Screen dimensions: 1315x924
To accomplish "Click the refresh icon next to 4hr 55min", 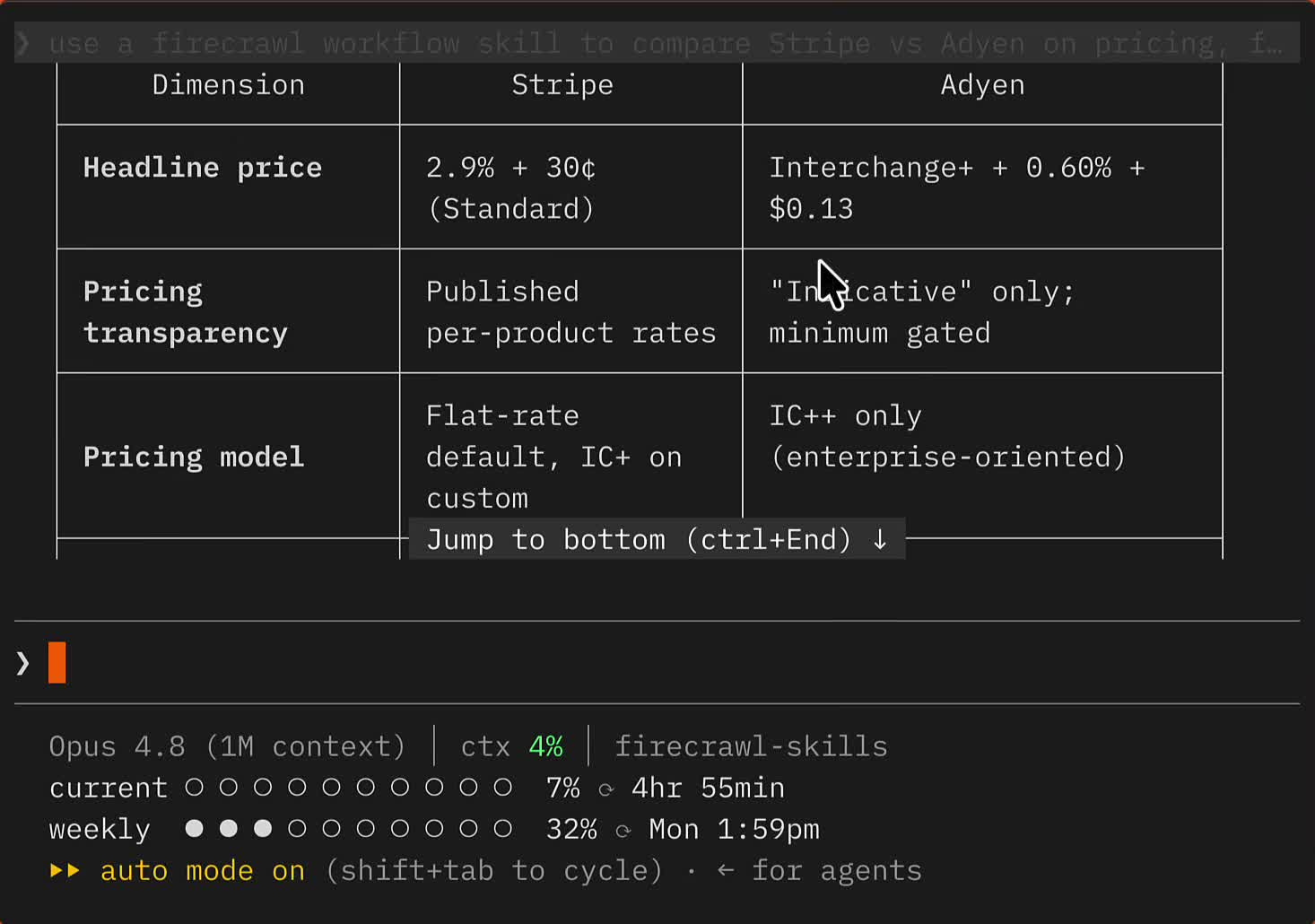I will click(606, 789).
